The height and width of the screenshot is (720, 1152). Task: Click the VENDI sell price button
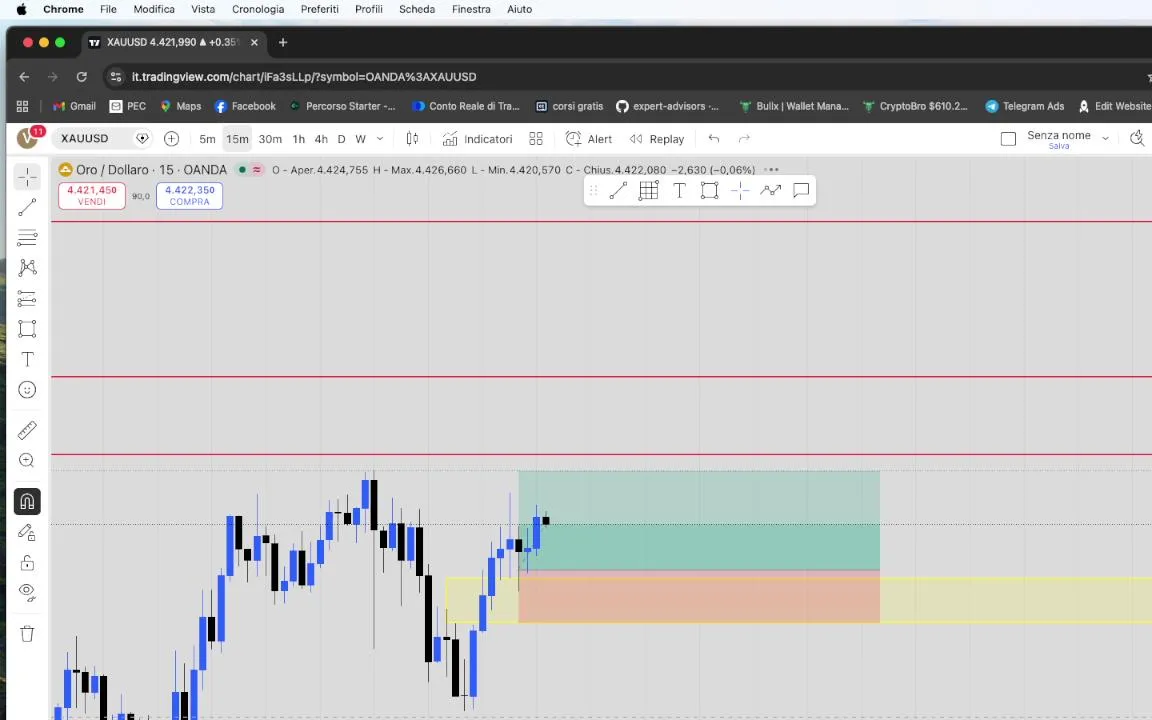92,195
